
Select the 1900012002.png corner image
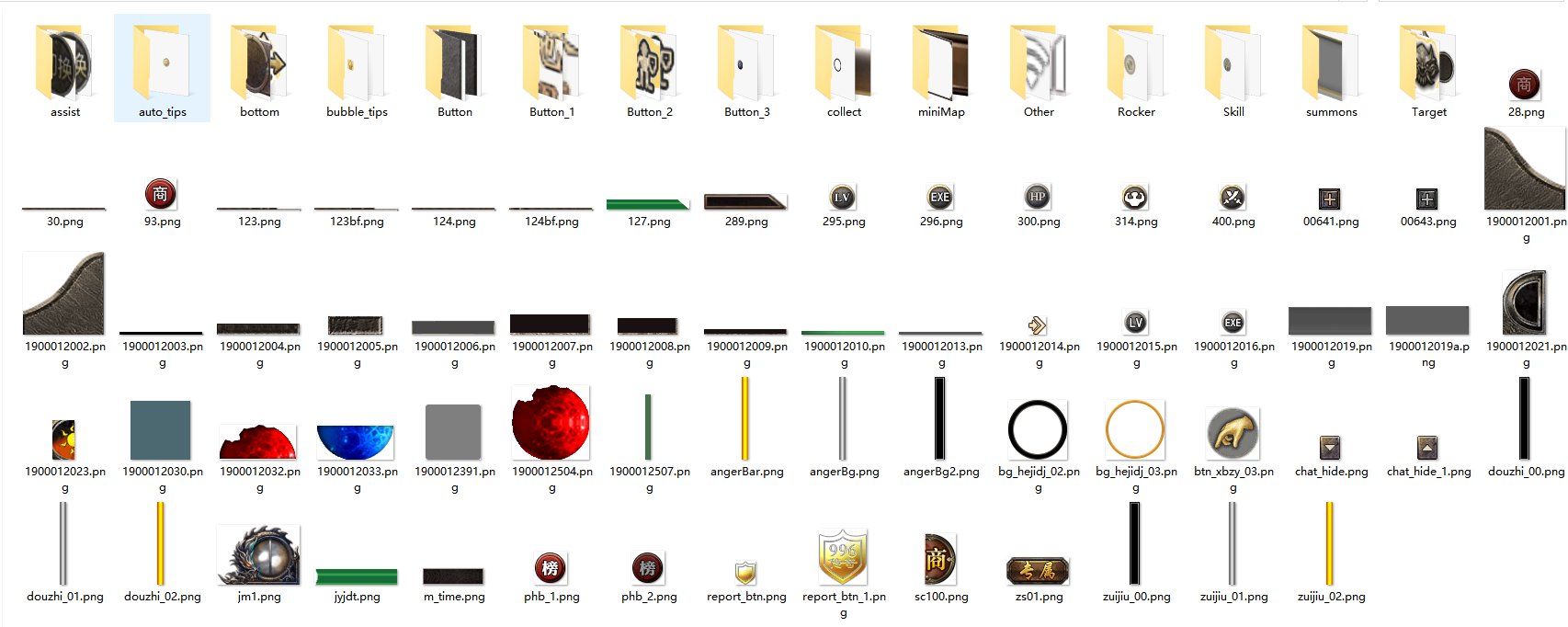63,293
